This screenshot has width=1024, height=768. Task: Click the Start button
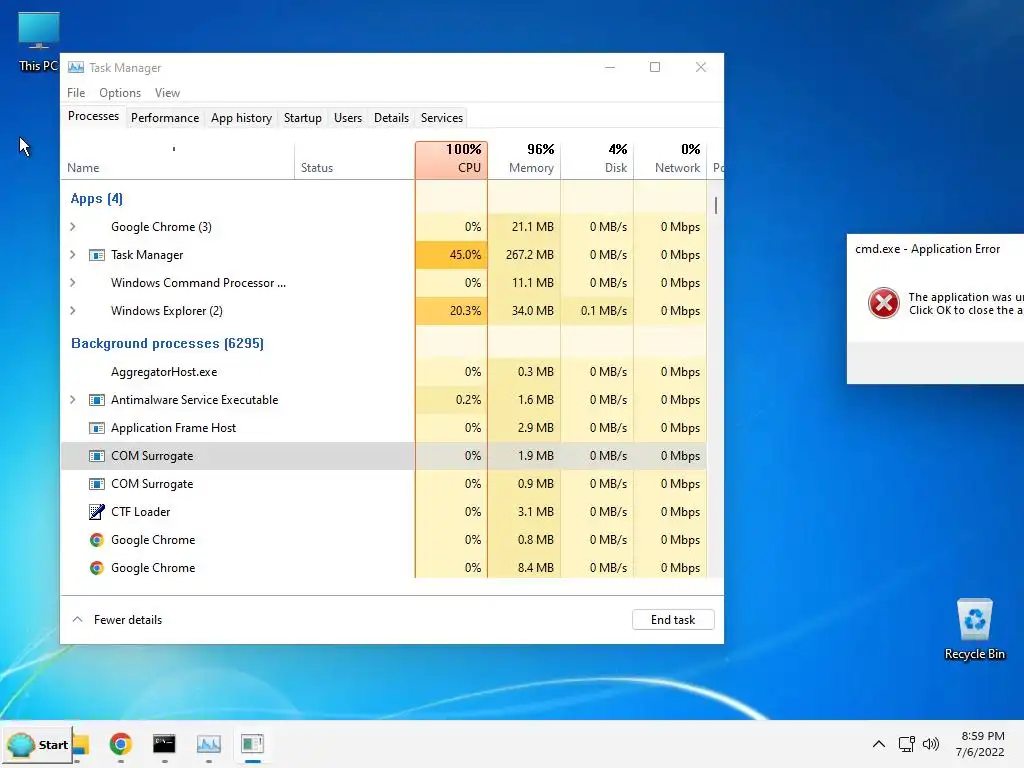point(37,744)
